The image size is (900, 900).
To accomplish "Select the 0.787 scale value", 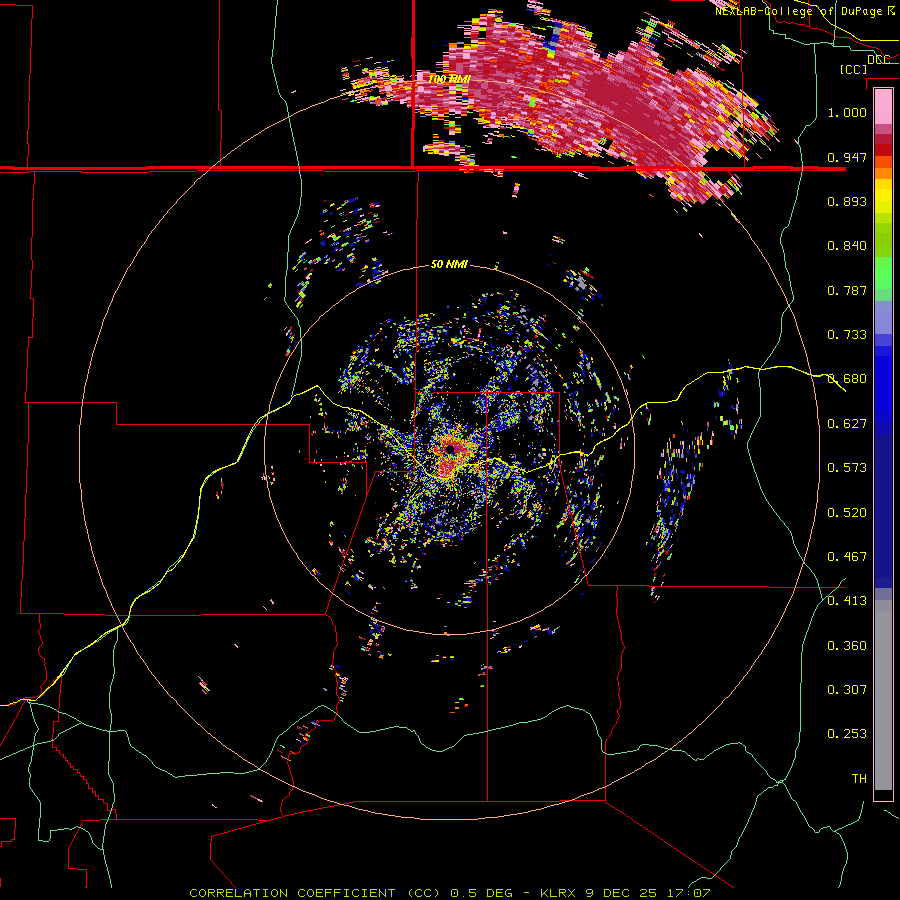I will (847, 290).
